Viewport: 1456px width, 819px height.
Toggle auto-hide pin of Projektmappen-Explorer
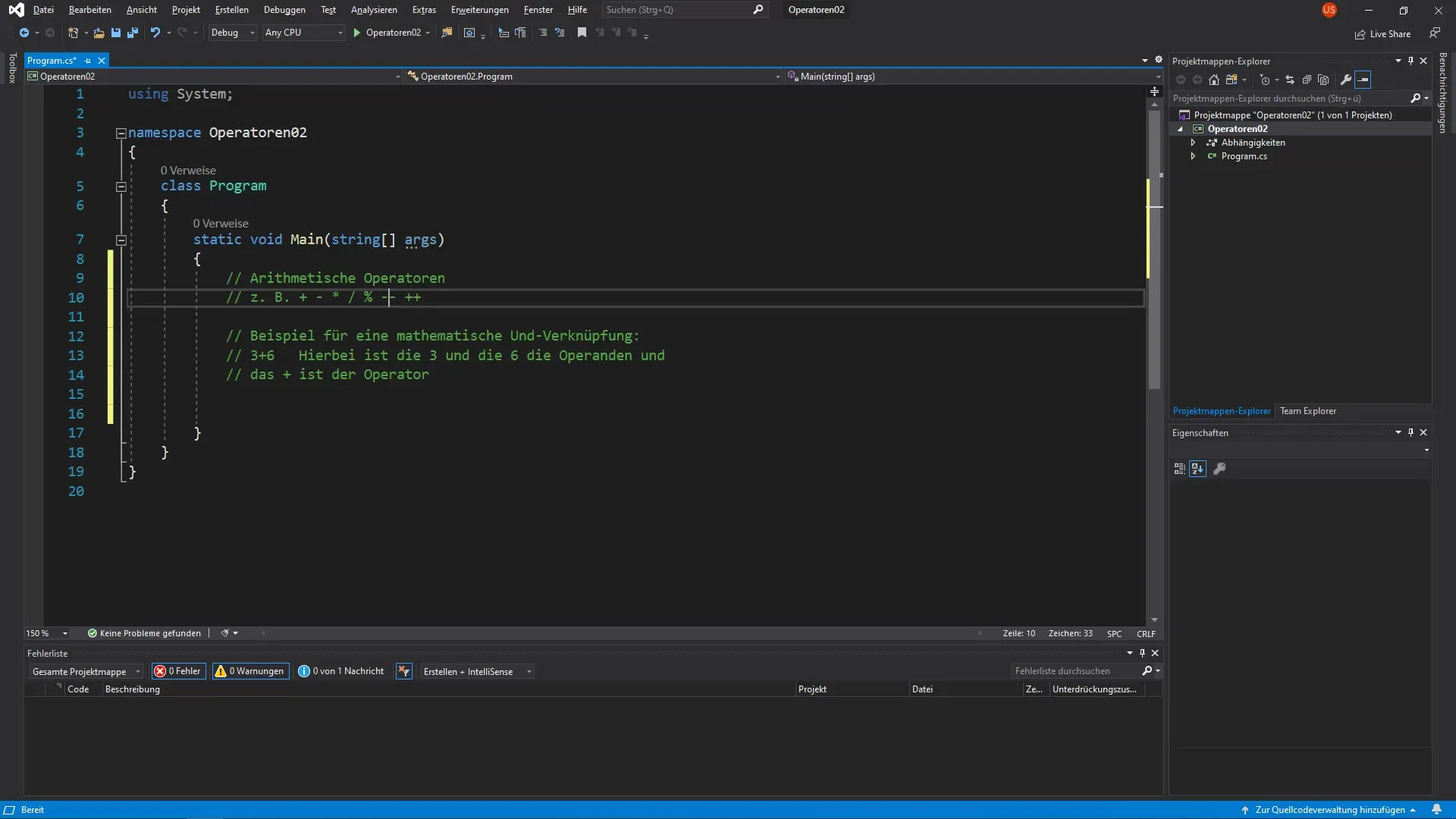[x=1410, y=61]
